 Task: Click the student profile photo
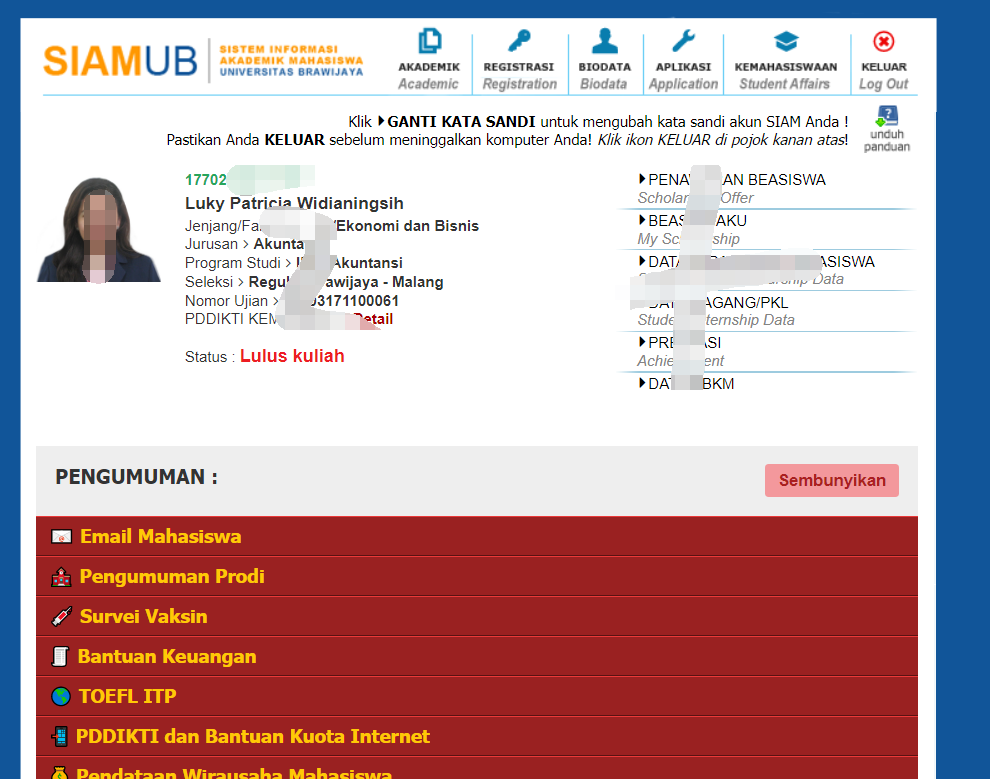tap(98, 230)
